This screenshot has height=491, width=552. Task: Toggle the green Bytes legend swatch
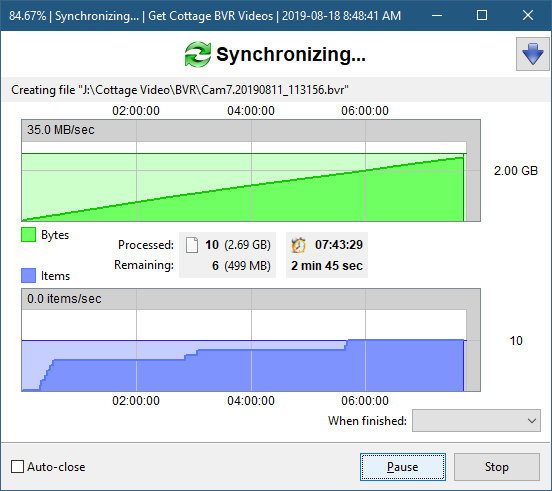pyautogui.click(x=29, y=235)
